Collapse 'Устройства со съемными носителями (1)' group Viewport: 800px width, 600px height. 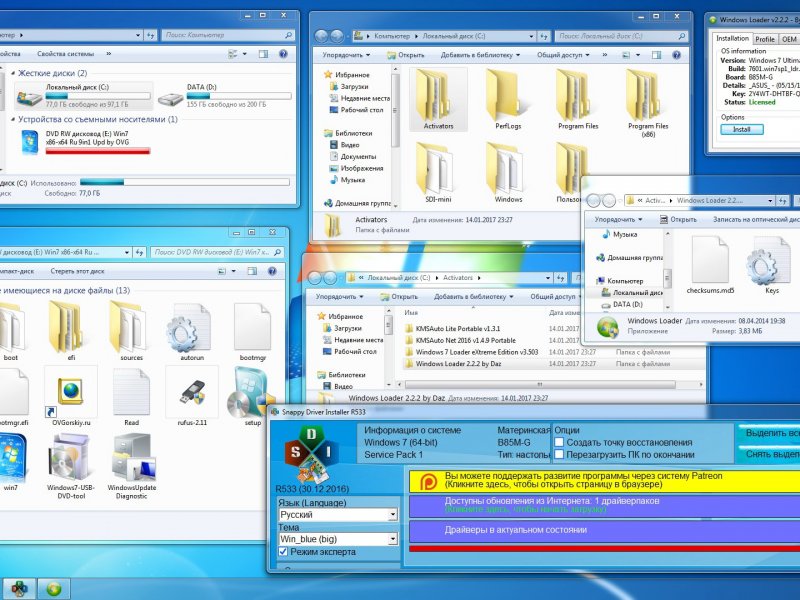click(13, 119)
